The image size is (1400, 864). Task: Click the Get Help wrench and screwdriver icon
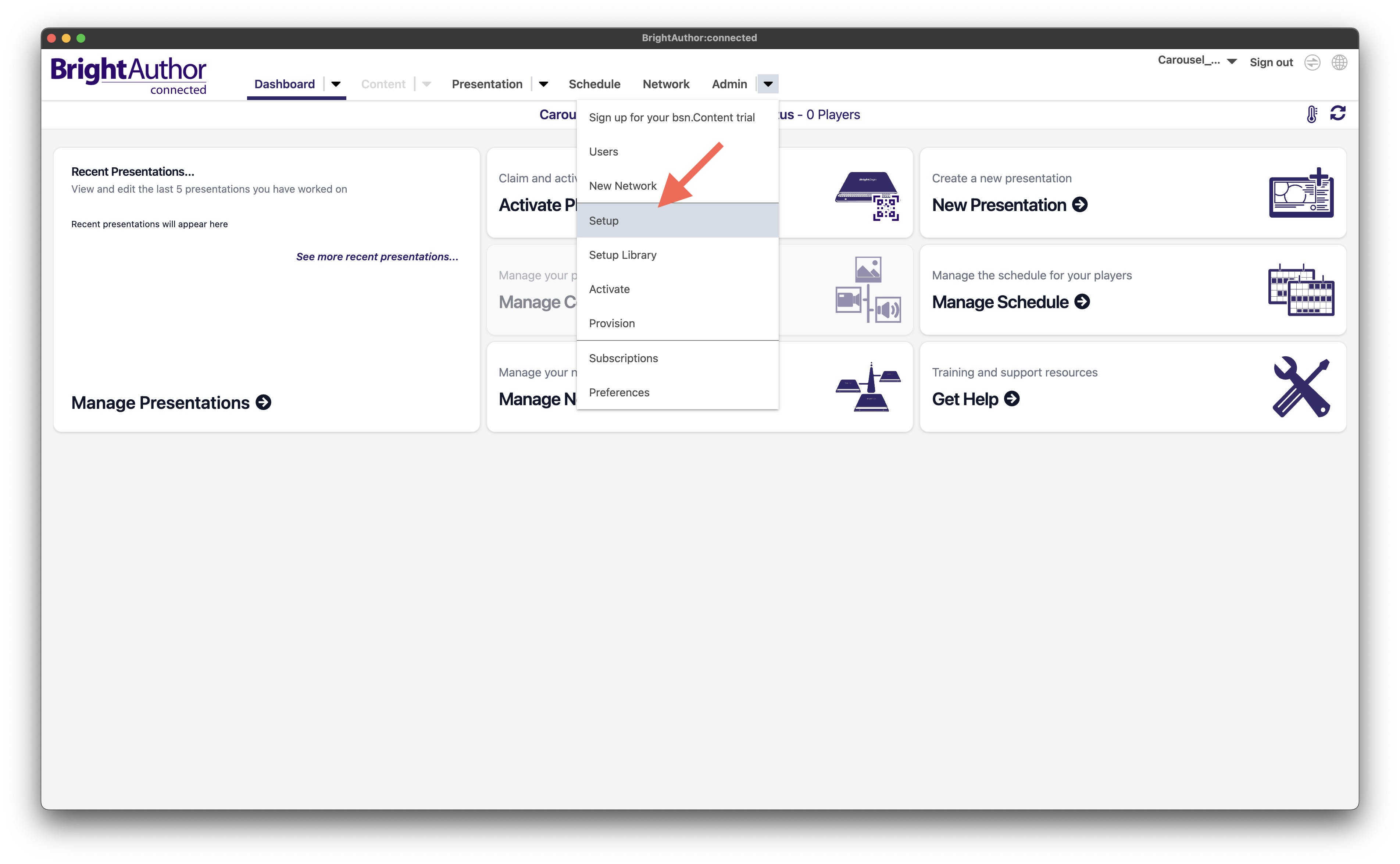click(1301, 387)
